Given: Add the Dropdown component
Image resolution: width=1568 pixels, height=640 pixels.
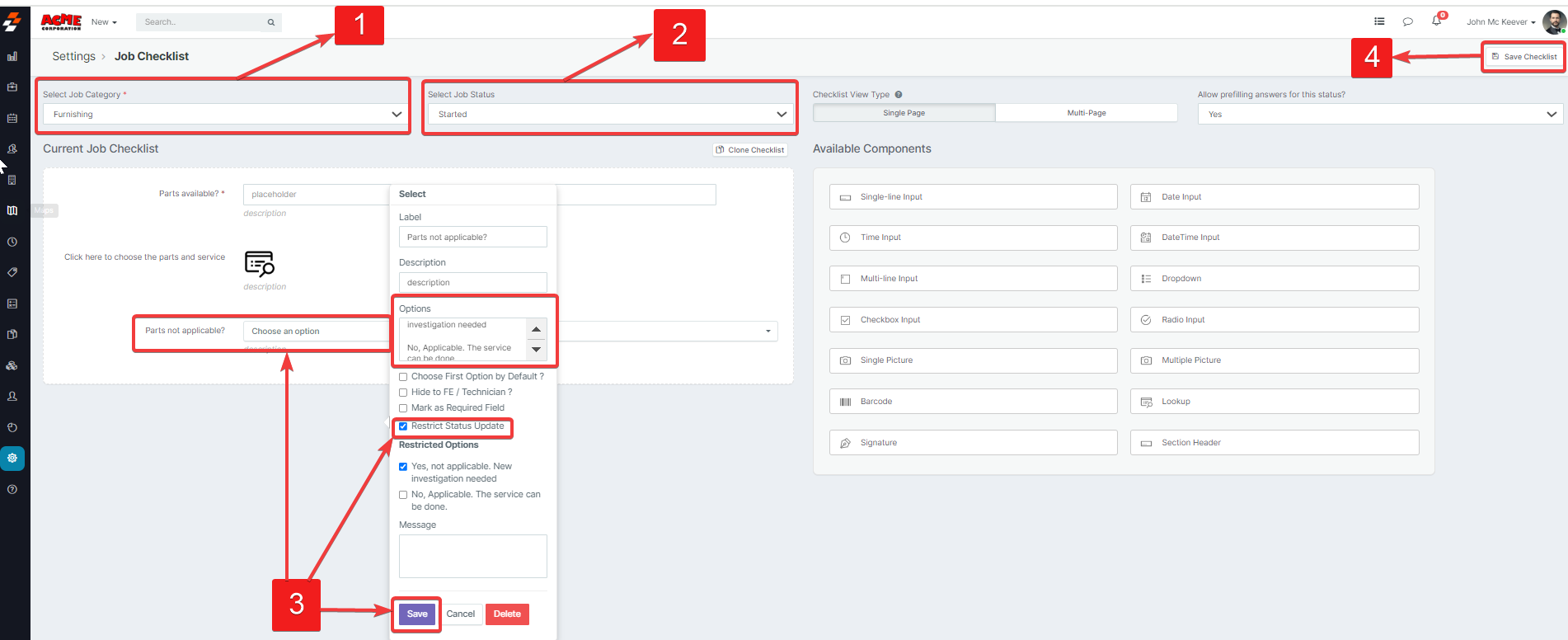Looking at the screenshot, I should pyautogui.click(x=1275, y=279).
